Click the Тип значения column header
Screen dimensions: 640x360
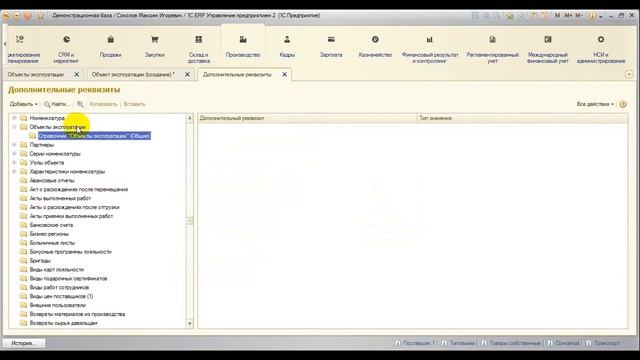[x=522, y=118]
